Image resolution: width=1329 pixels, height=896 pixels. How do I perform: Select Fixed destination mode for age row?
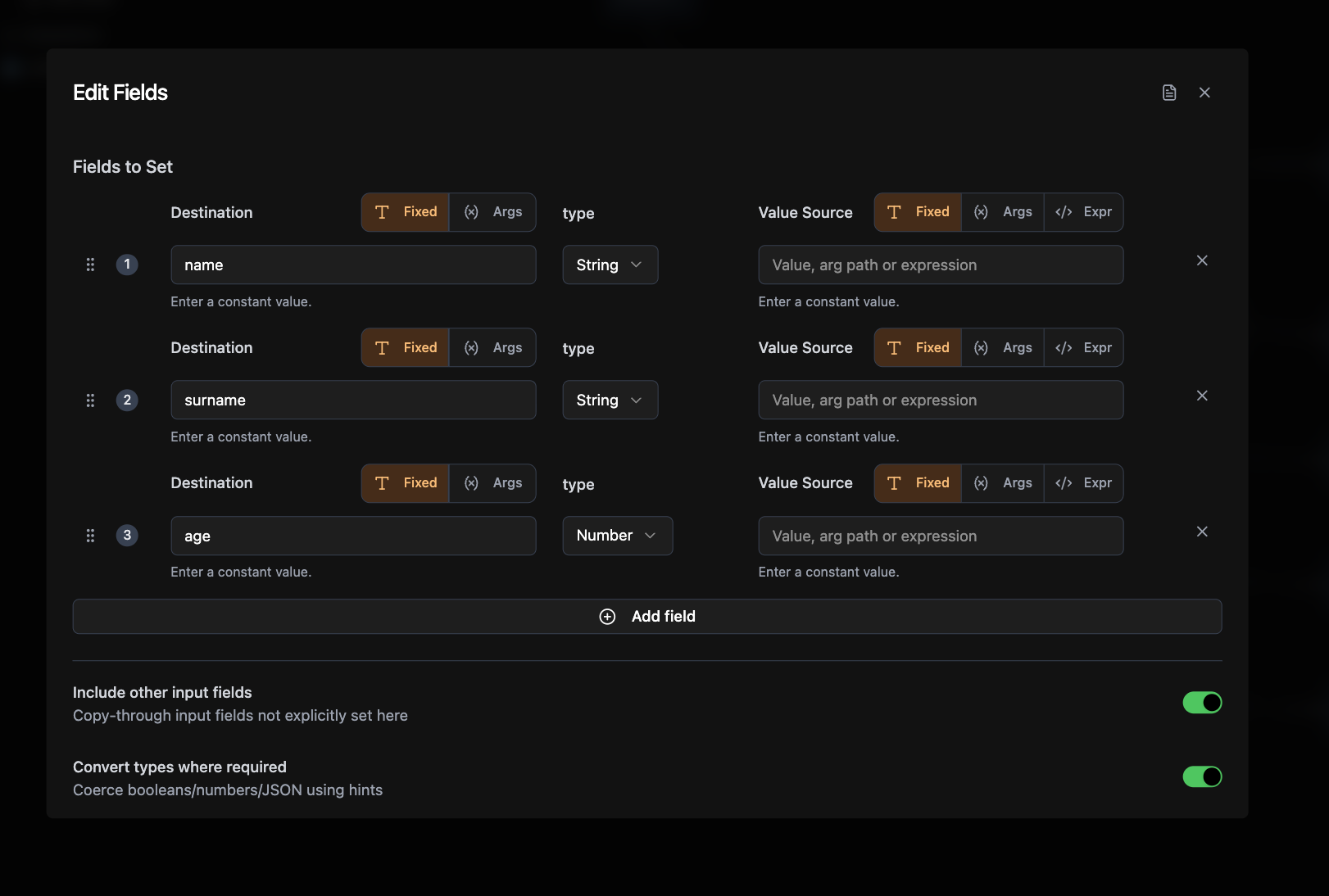406,483
